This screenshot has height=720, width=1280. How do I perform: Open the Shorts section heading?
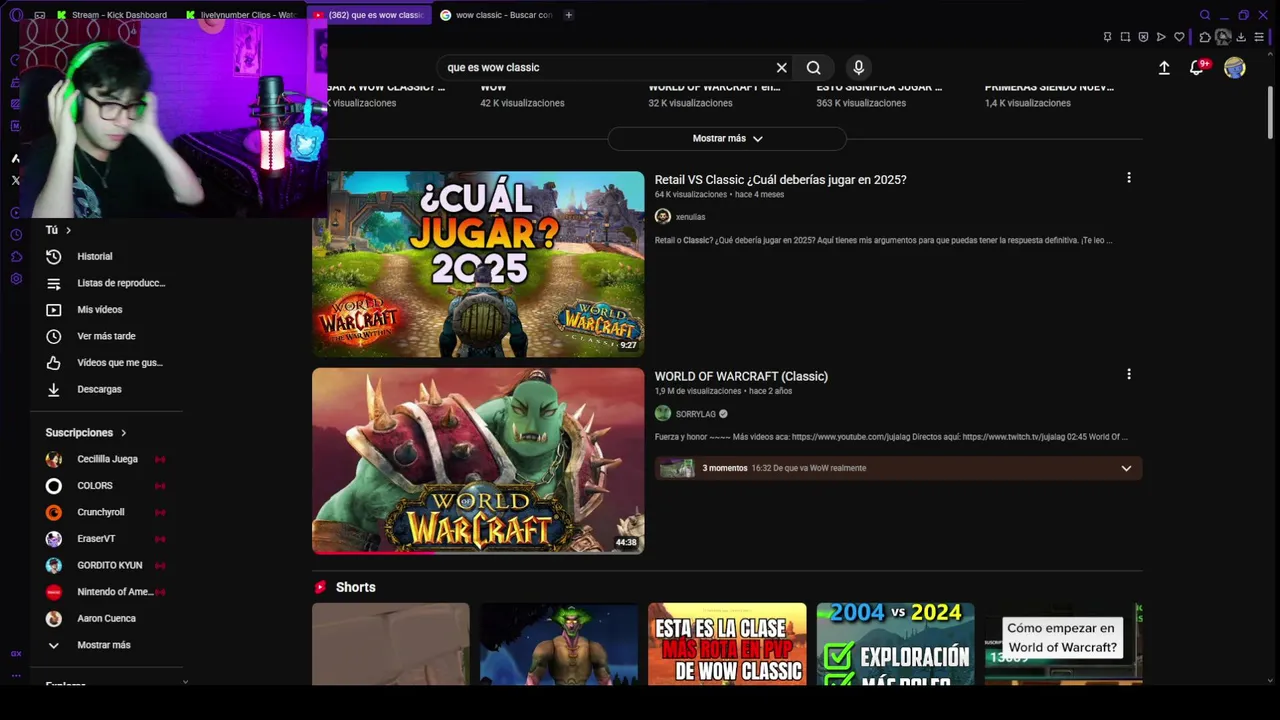tap(355, 587)
